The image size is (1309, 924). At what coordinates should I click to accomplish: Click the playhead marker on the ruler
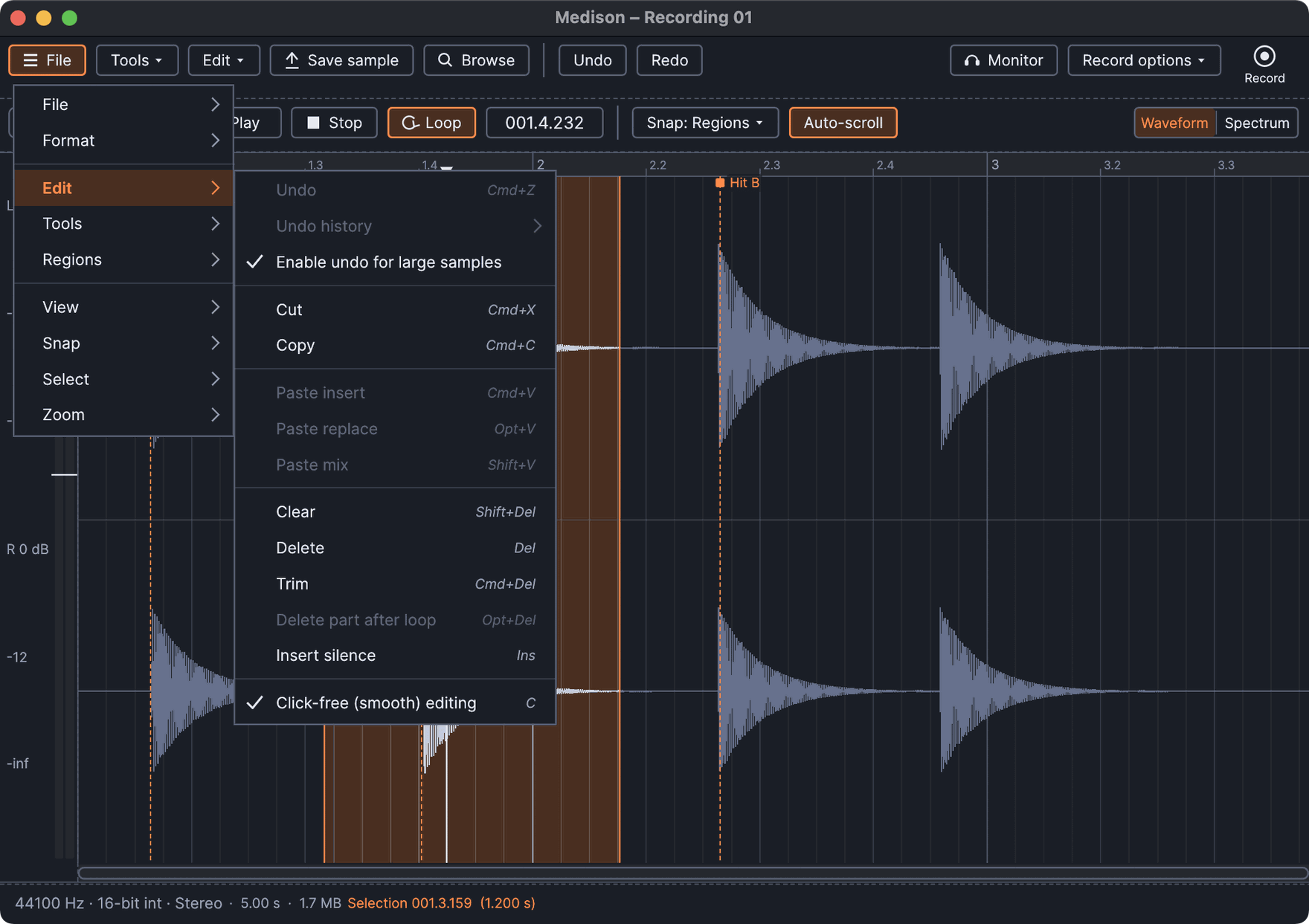[446, 168]
